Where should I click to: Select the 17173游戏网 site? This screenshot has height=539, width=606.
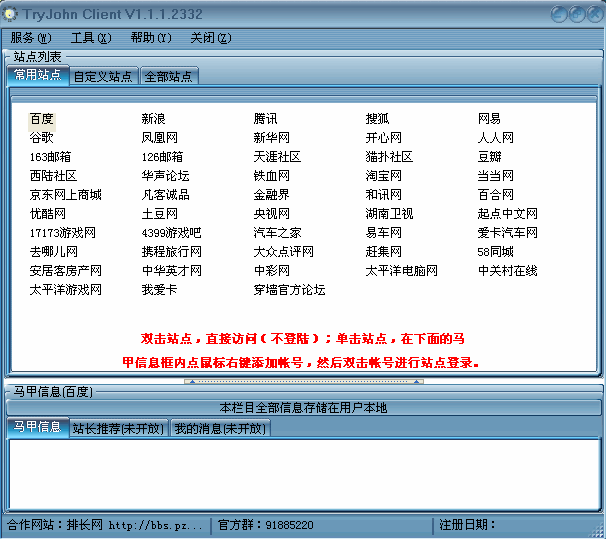click(x=63, y=233)
